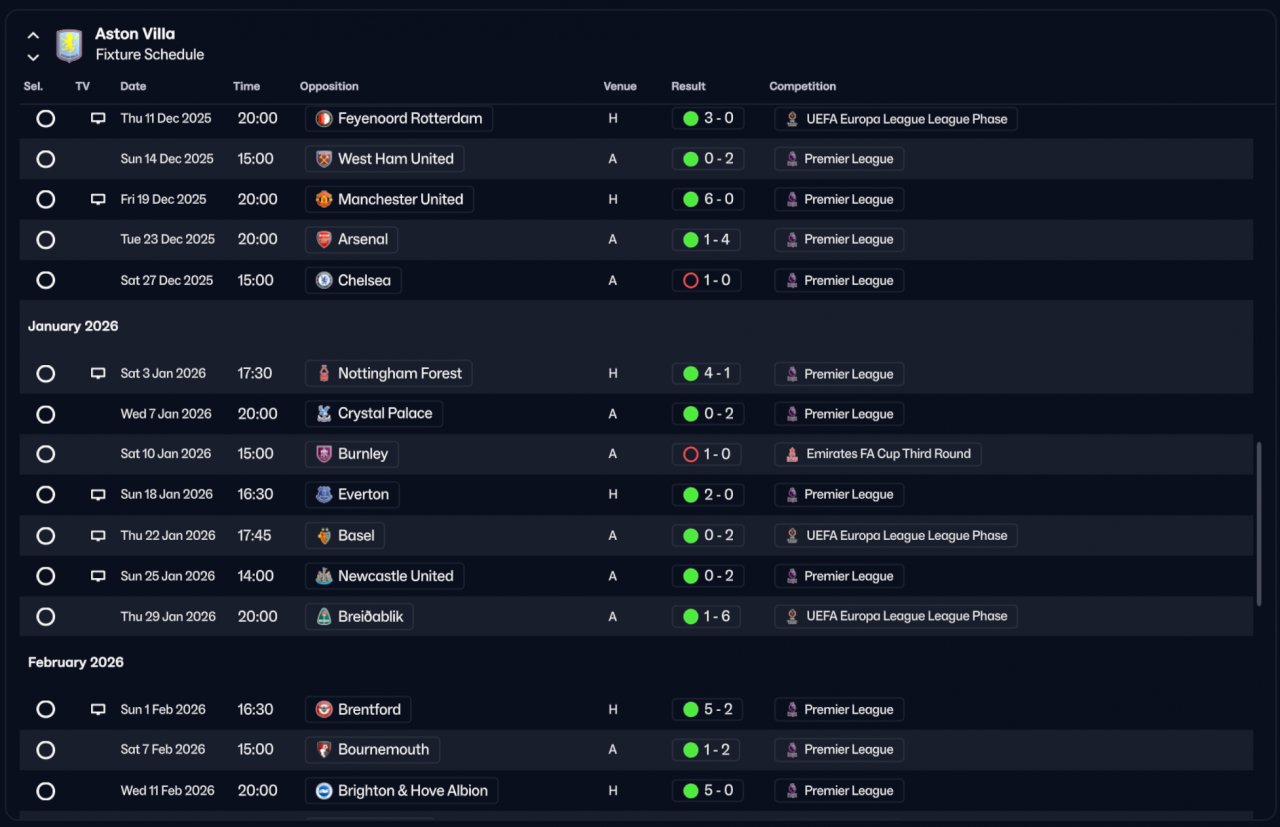Select the Brentford fixture radio button

click(x=45, y=709)
